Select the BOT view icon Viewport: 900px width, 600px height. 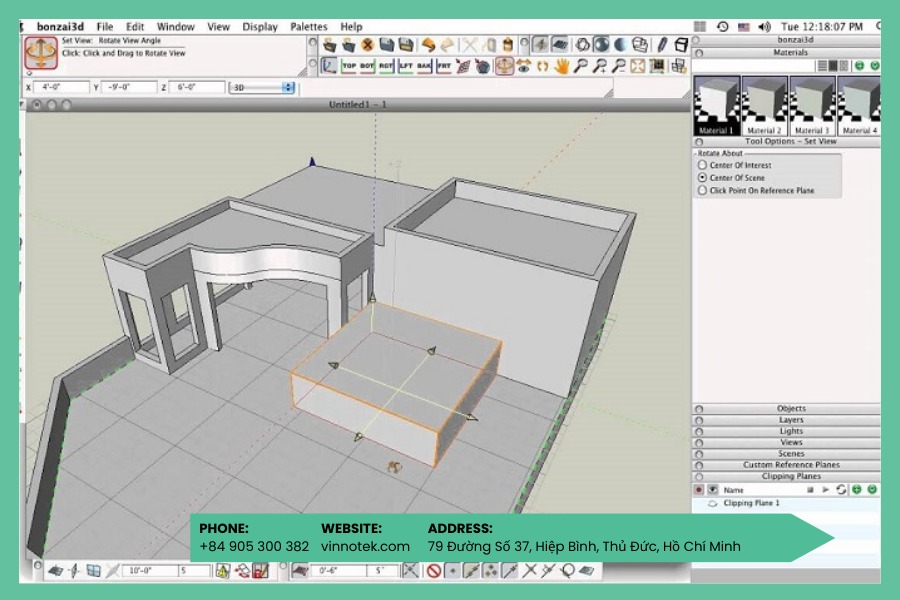tap(367, 66)
